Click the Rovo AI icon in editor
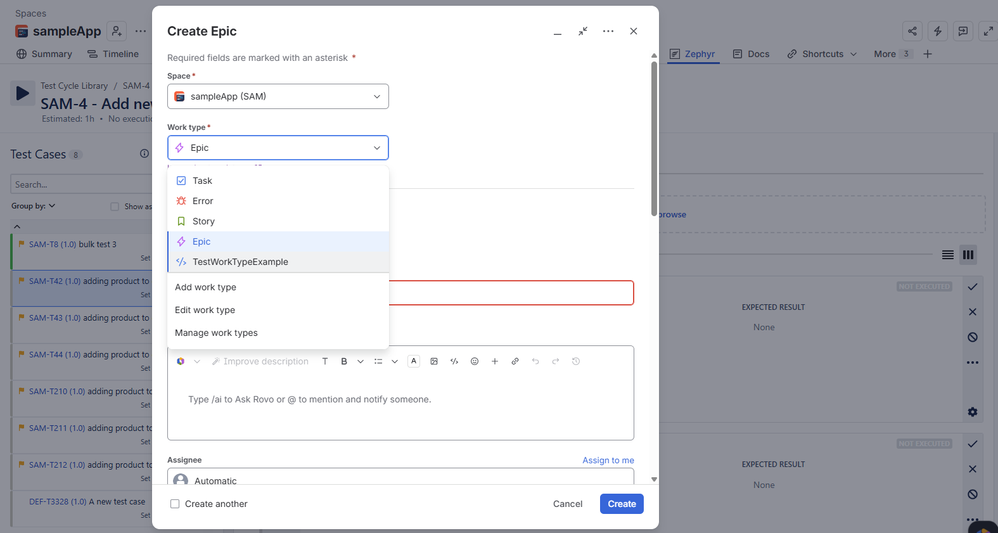 point(181,361)
